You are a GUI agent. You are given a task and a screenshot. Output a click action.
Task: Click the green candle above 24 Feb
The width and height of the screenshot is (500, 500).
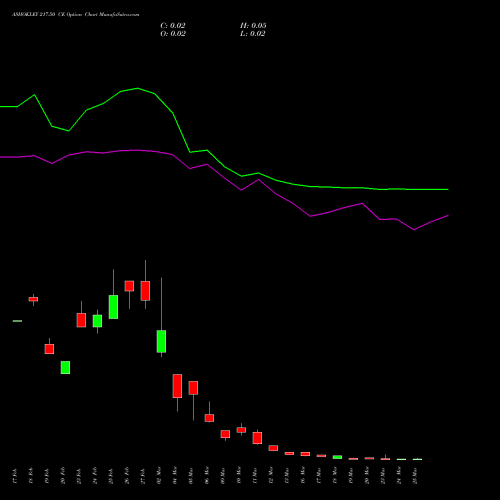coord(97,321)
